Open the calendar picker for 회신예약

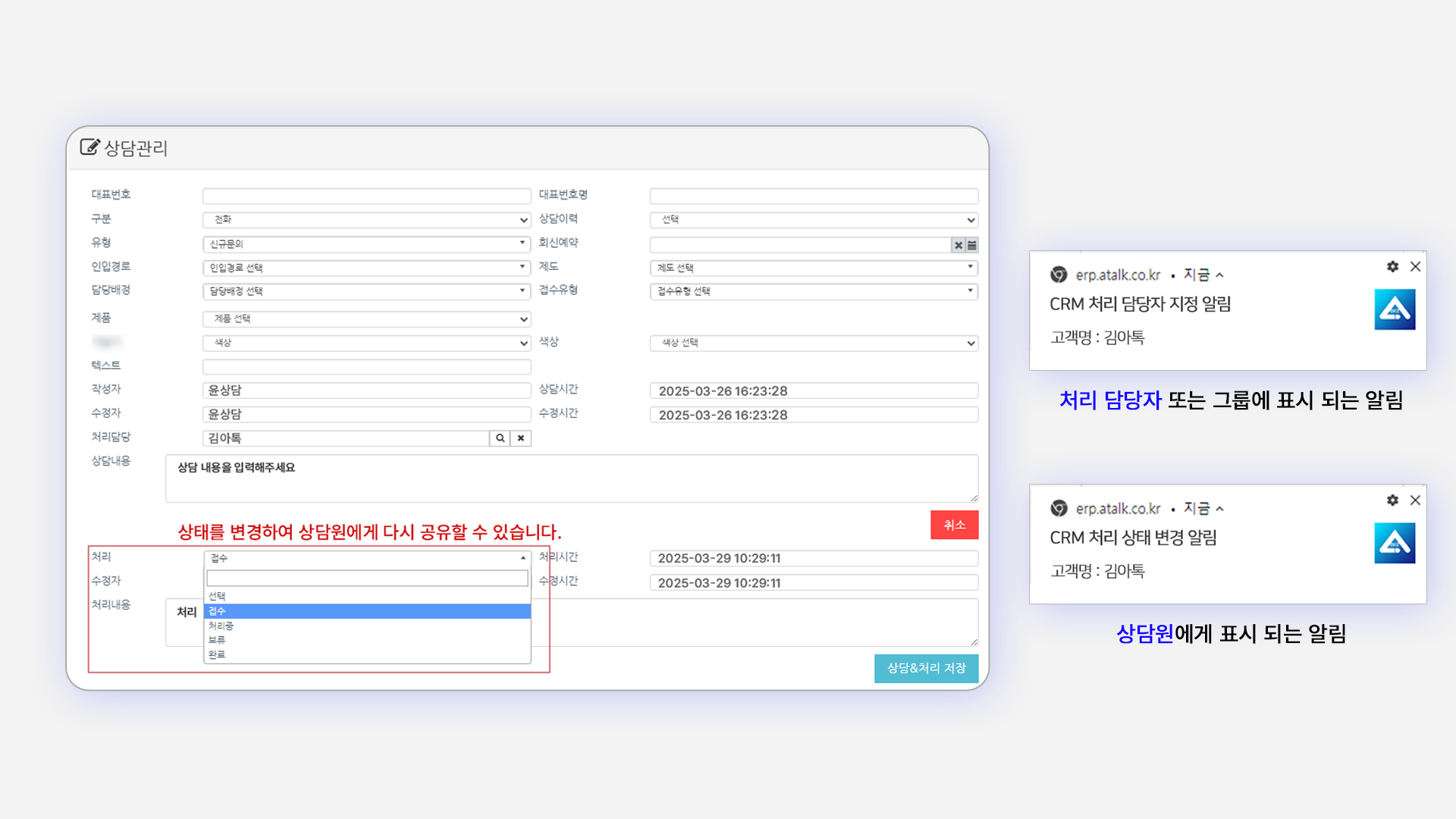[972, 245]
